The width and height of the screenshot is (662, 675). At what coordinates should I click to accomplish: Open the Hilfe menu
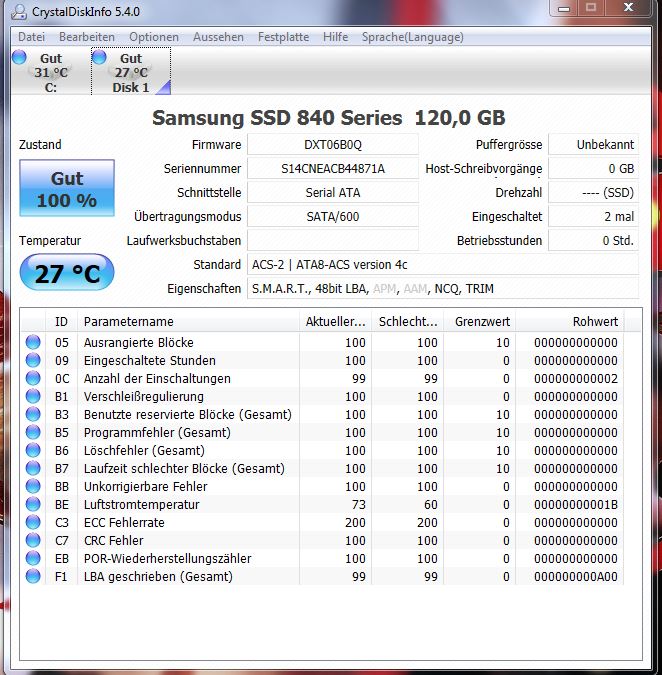pyautogui.click(x=335, y=37)
